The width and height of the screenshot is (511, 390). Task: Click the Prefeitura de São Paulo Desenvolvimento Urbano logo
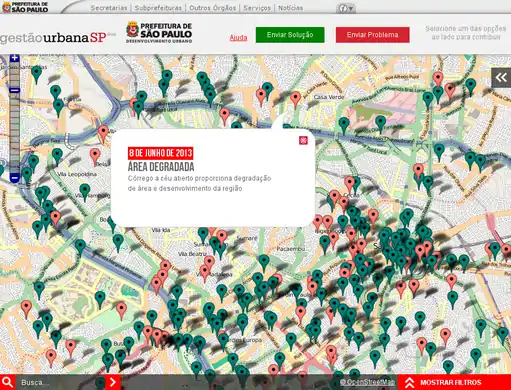159,32
